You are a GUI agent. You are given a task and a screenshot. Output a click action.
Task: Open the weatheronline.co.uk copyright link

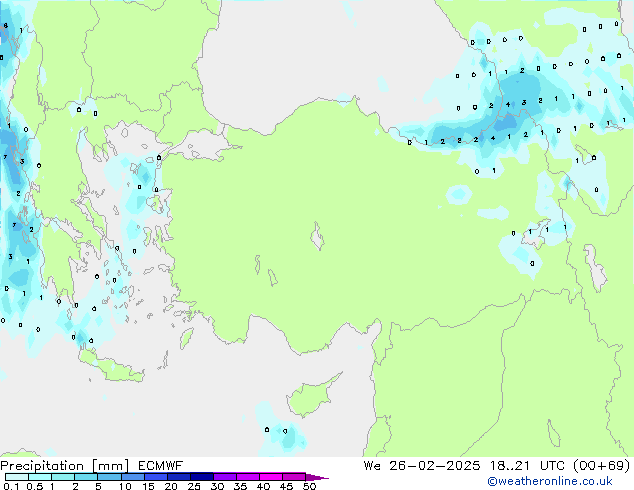[550, 481]
